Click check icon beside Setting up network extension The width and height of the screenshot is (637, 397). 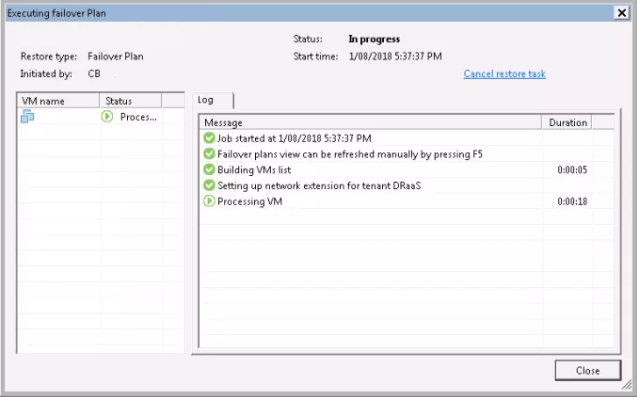pyautogui.click(x=209, y=185)
